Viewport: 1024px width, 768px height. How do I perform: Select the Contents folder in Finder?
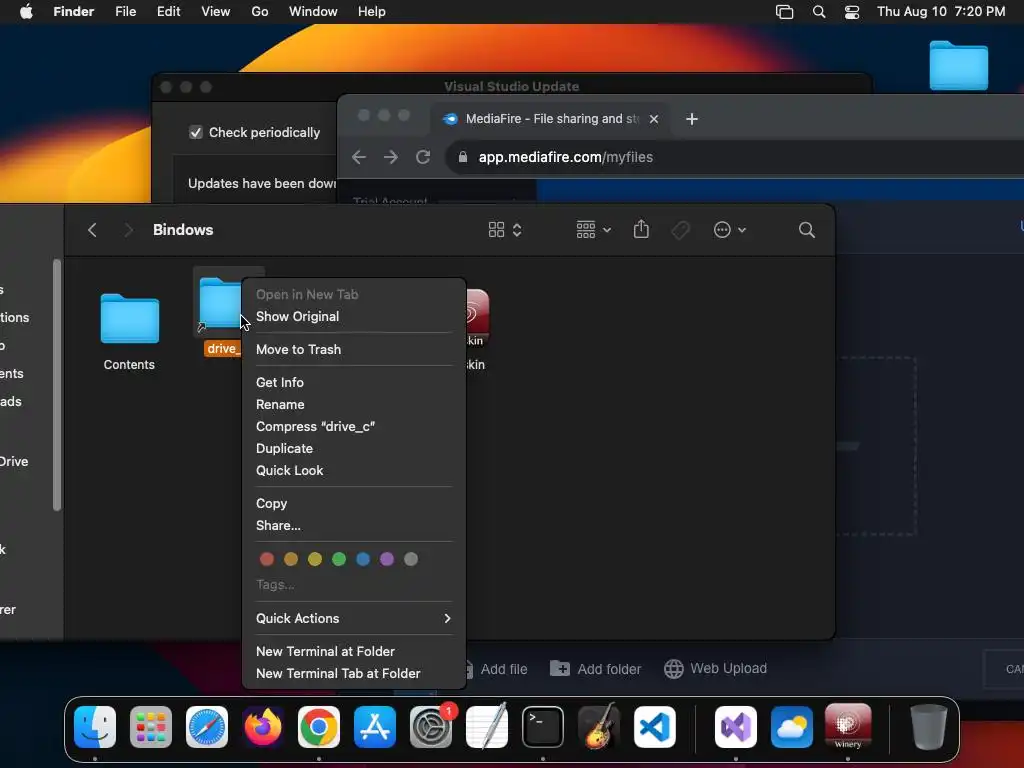(x=129, y=332)
